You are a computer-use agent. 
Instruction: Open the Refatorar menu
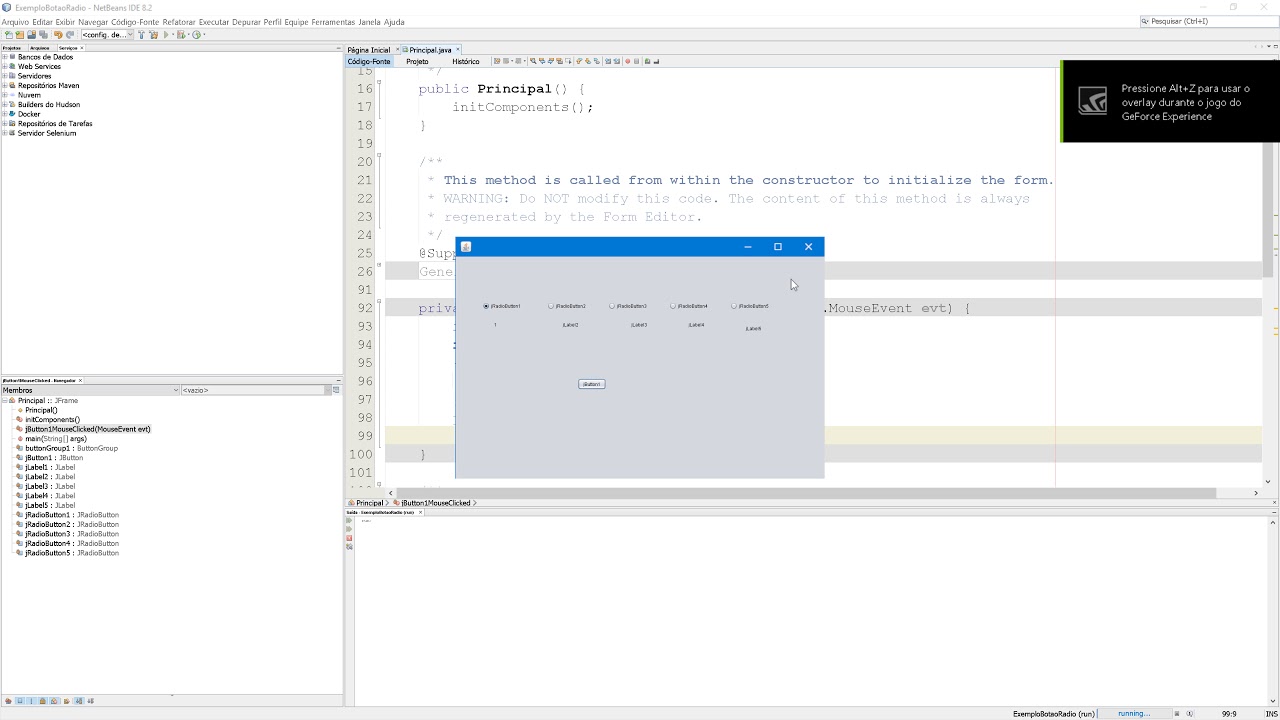179,22
